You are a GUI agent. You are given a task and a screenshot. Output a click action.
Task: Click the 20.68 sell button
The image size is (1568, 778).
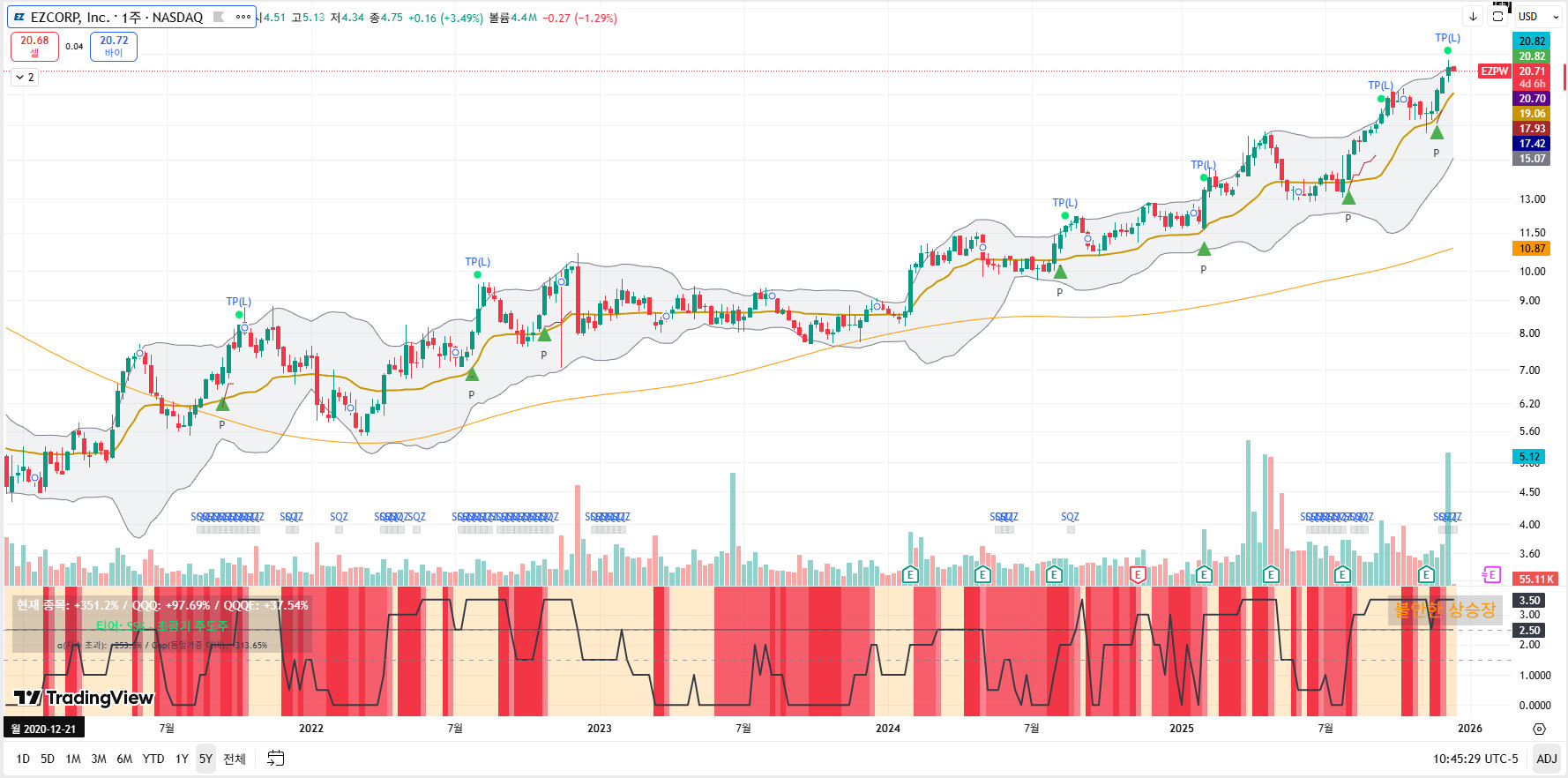pos(34,46)
